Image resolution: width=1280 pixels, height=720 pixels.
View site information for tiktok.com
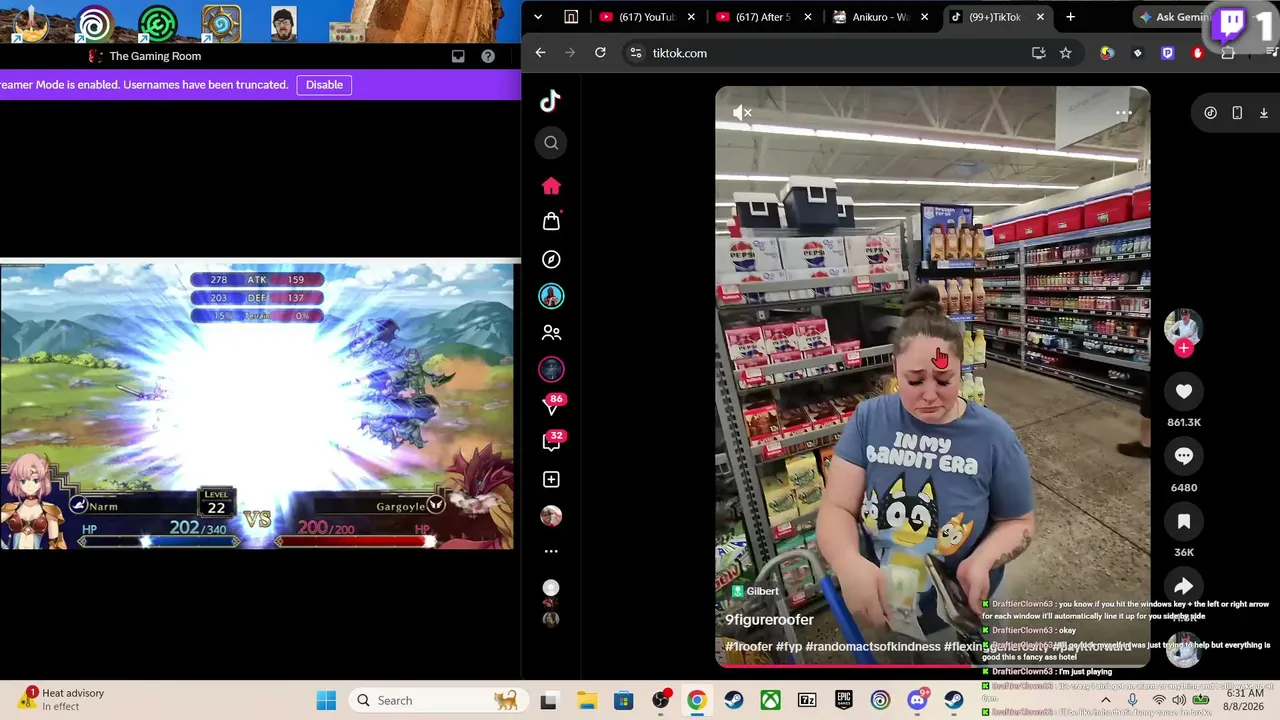tap(636, 53)
